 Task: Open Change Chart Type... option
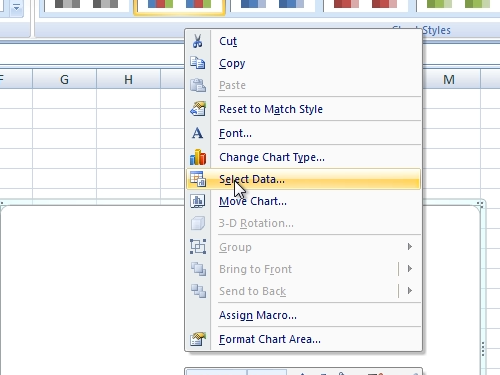[303, 157]
